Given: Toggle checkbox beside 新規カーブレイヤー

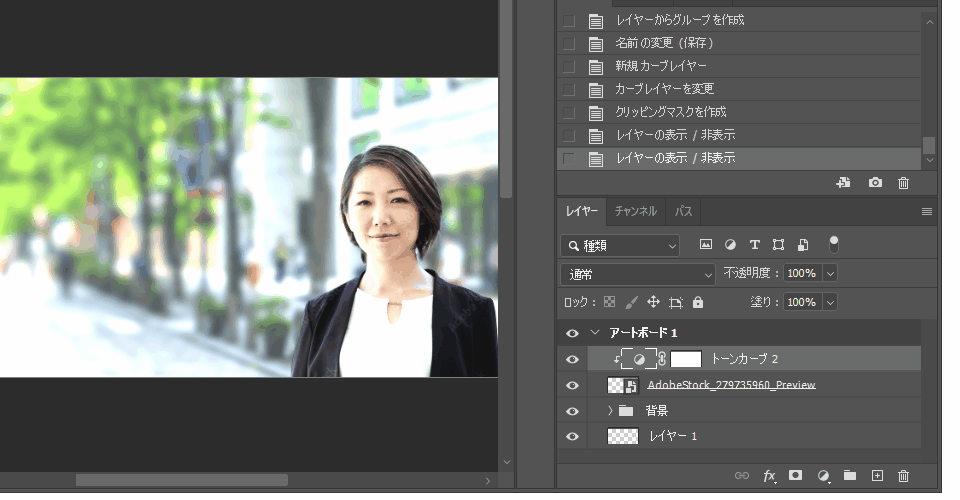Looking at the screenshot, I should pos(569,66).
